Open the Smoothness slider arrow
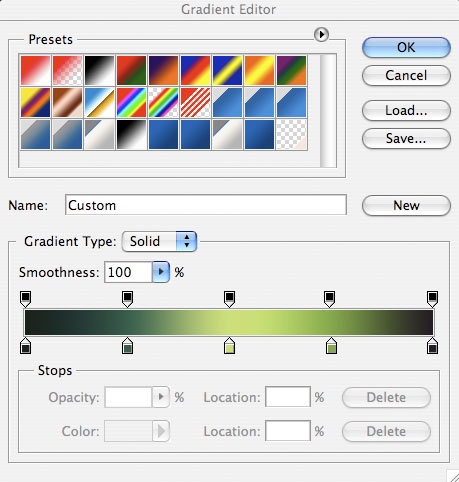 click(161, 272)
